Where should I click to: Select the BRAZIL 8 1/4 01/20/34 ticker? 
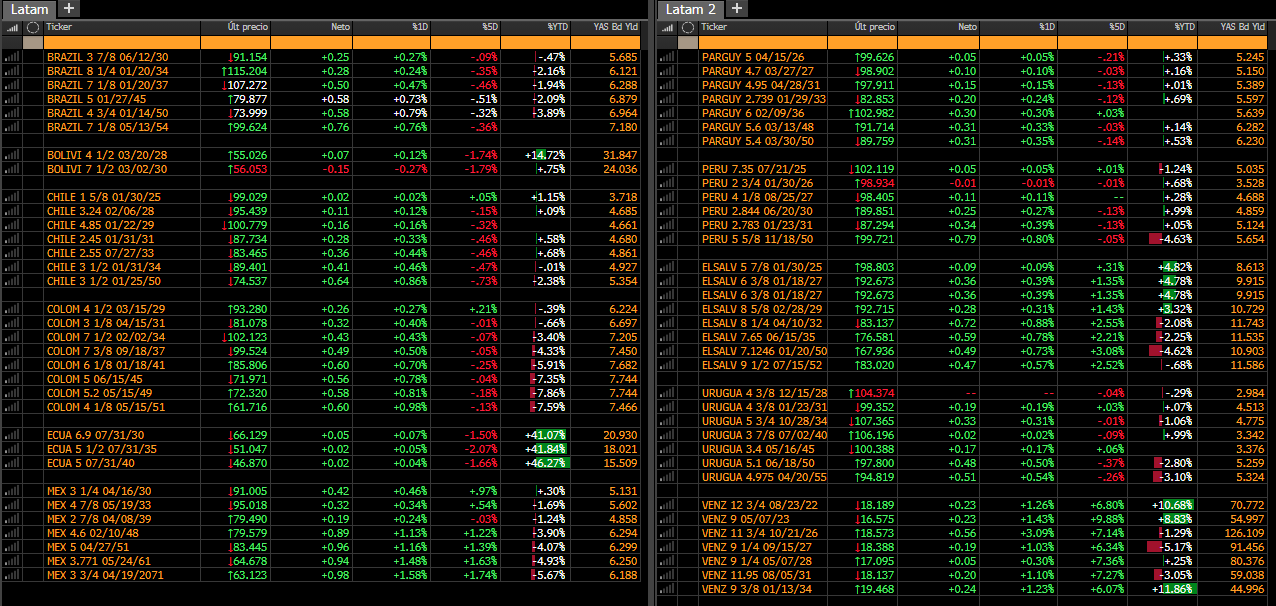click(108, 71)
